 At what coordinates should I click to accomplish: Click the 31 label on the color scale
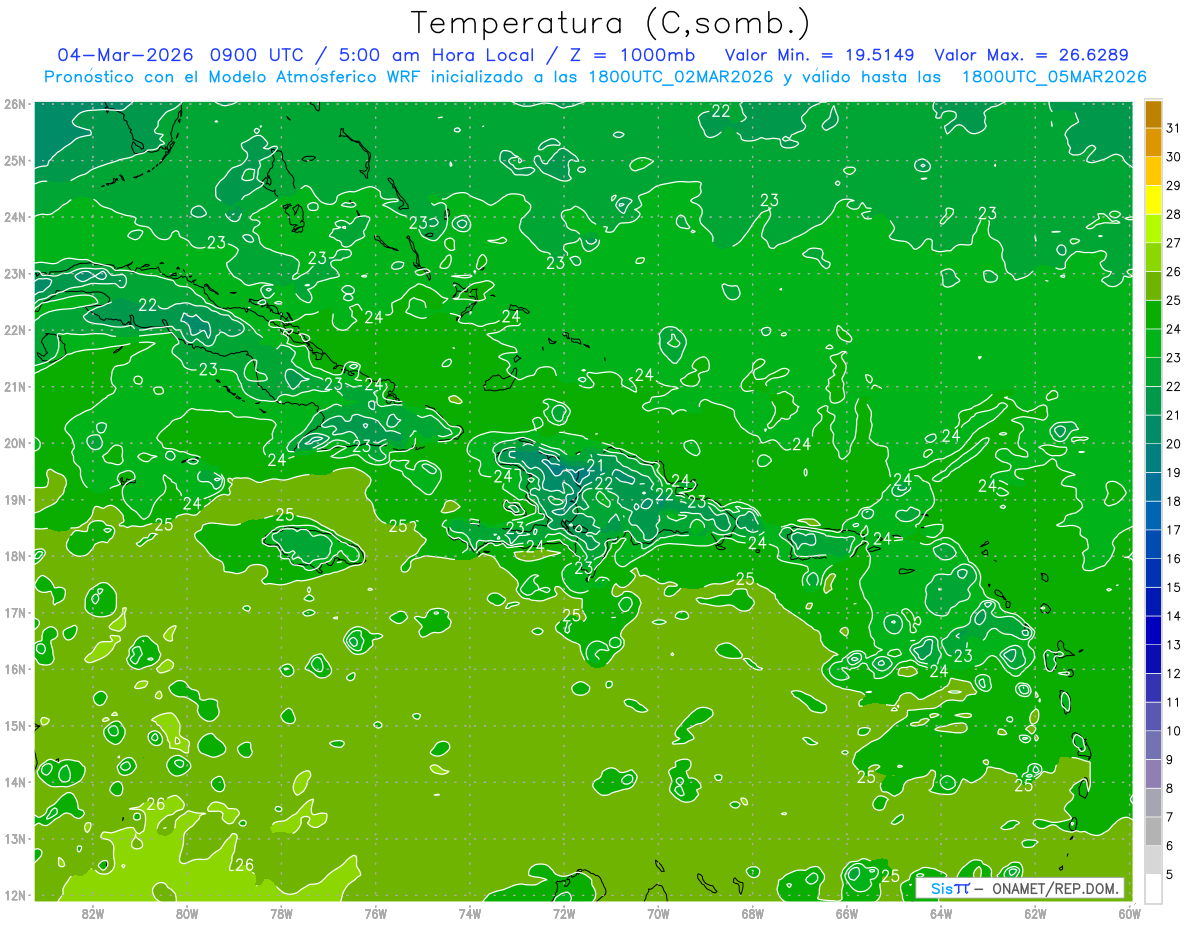pos(1173,128)
